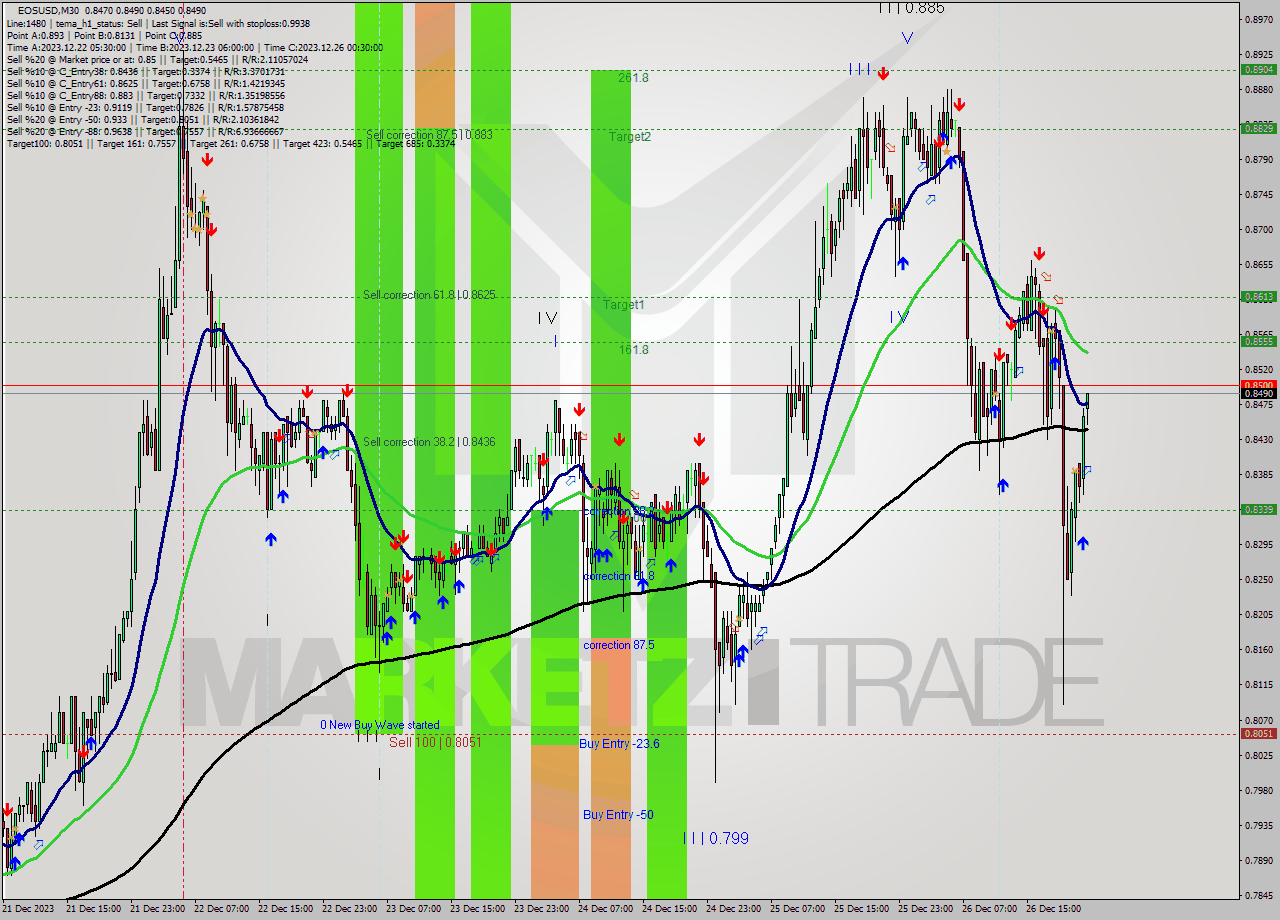
Task: Click the red 0.8051 price tag
Action: point(1257,733)
